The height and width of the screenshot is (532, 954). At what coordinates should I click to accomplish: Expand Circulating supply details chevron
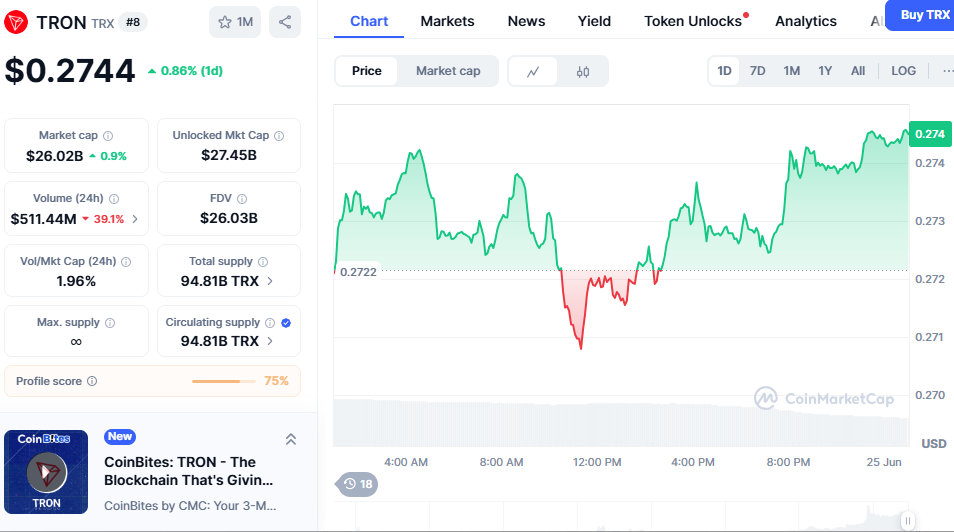270,341
